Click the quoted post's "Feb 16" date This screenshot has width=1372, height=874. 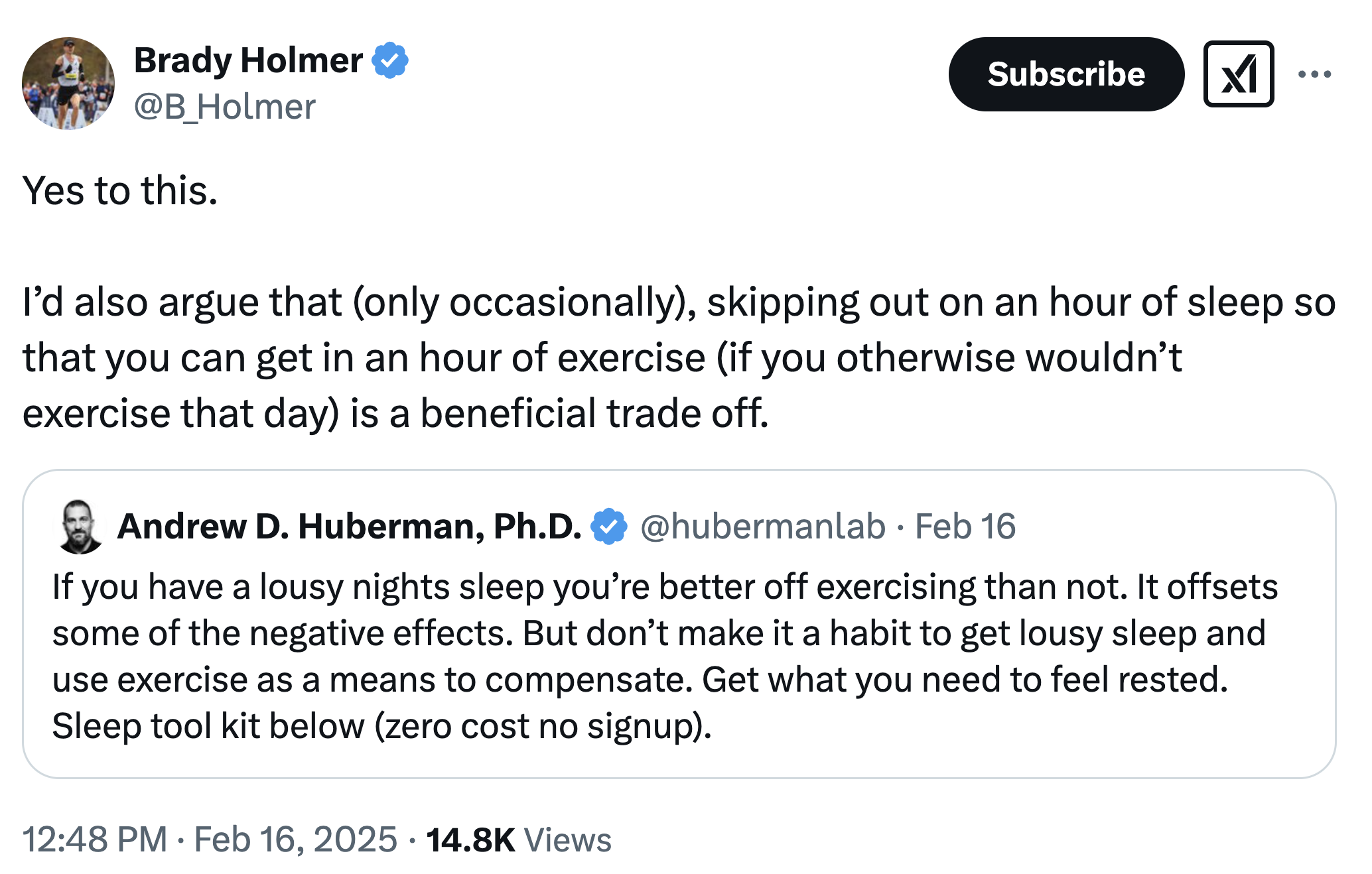pyautogui.click(x=965, y=527)
